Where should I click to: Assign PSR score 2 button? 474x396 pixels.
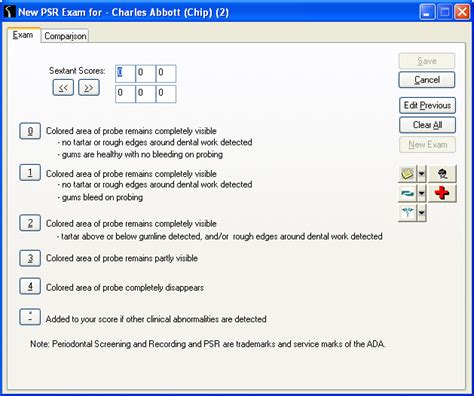pos(30,223)
